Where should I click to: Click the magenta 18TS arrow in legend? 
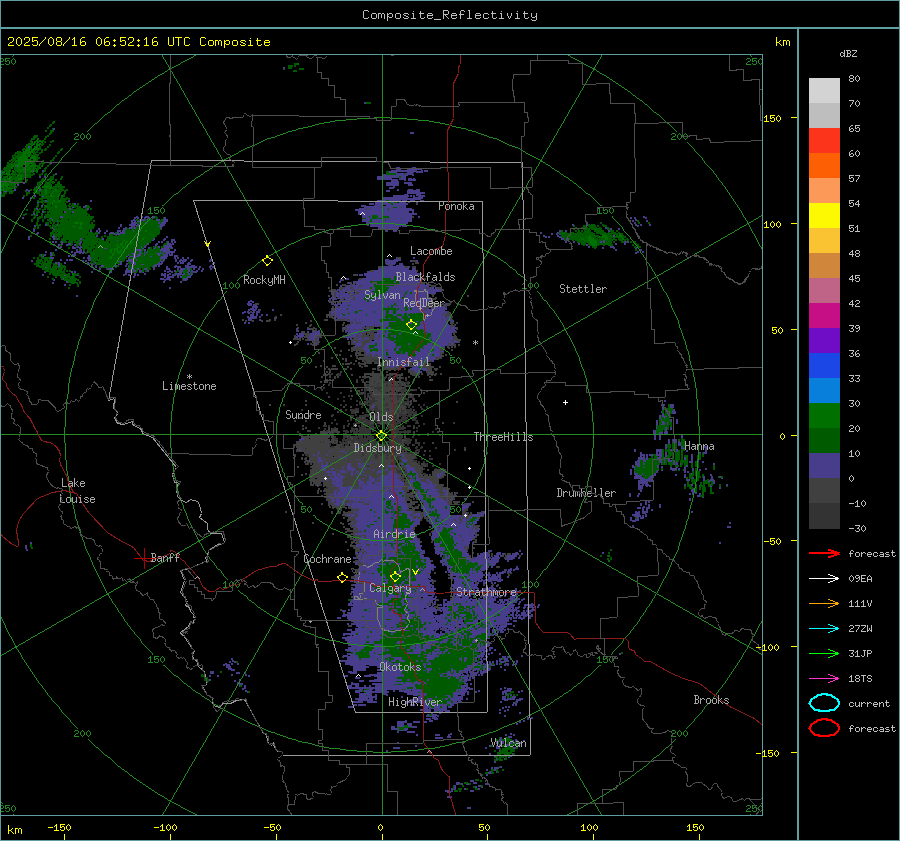pyautogui.click(x=824, y=679)
